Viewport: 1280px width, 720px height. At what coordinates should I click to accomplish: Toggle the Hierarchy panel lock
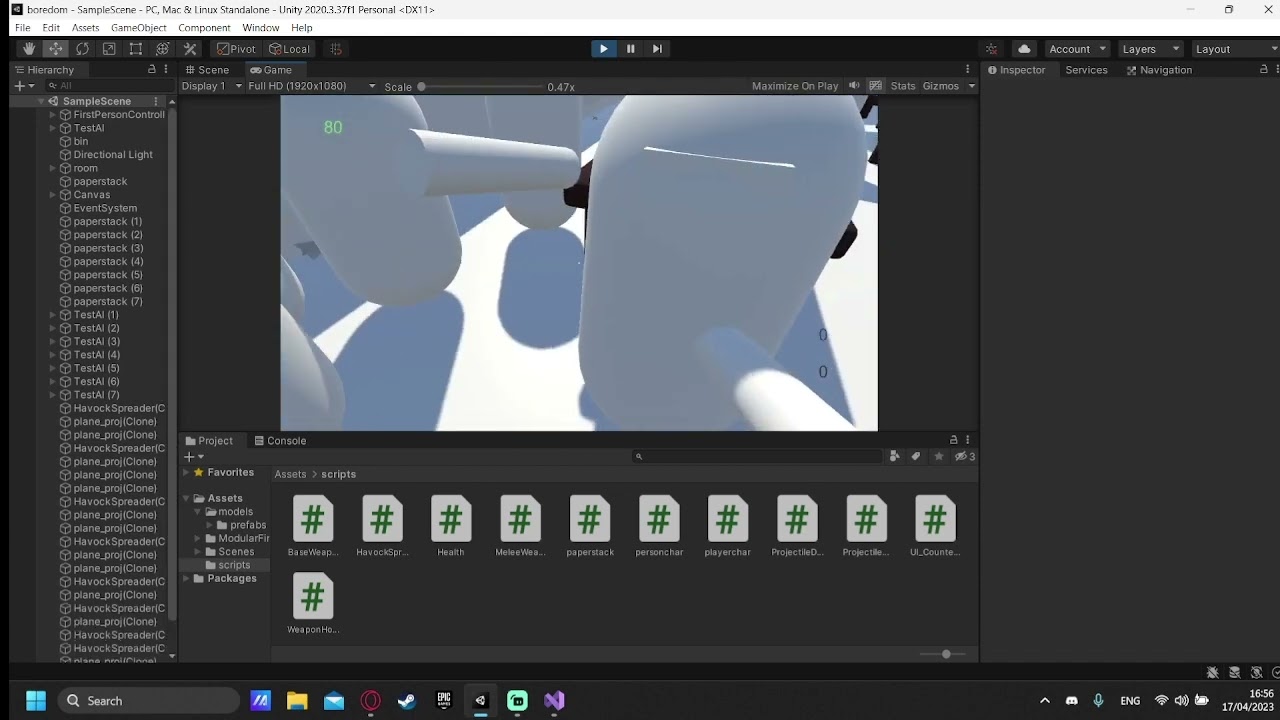152,69
